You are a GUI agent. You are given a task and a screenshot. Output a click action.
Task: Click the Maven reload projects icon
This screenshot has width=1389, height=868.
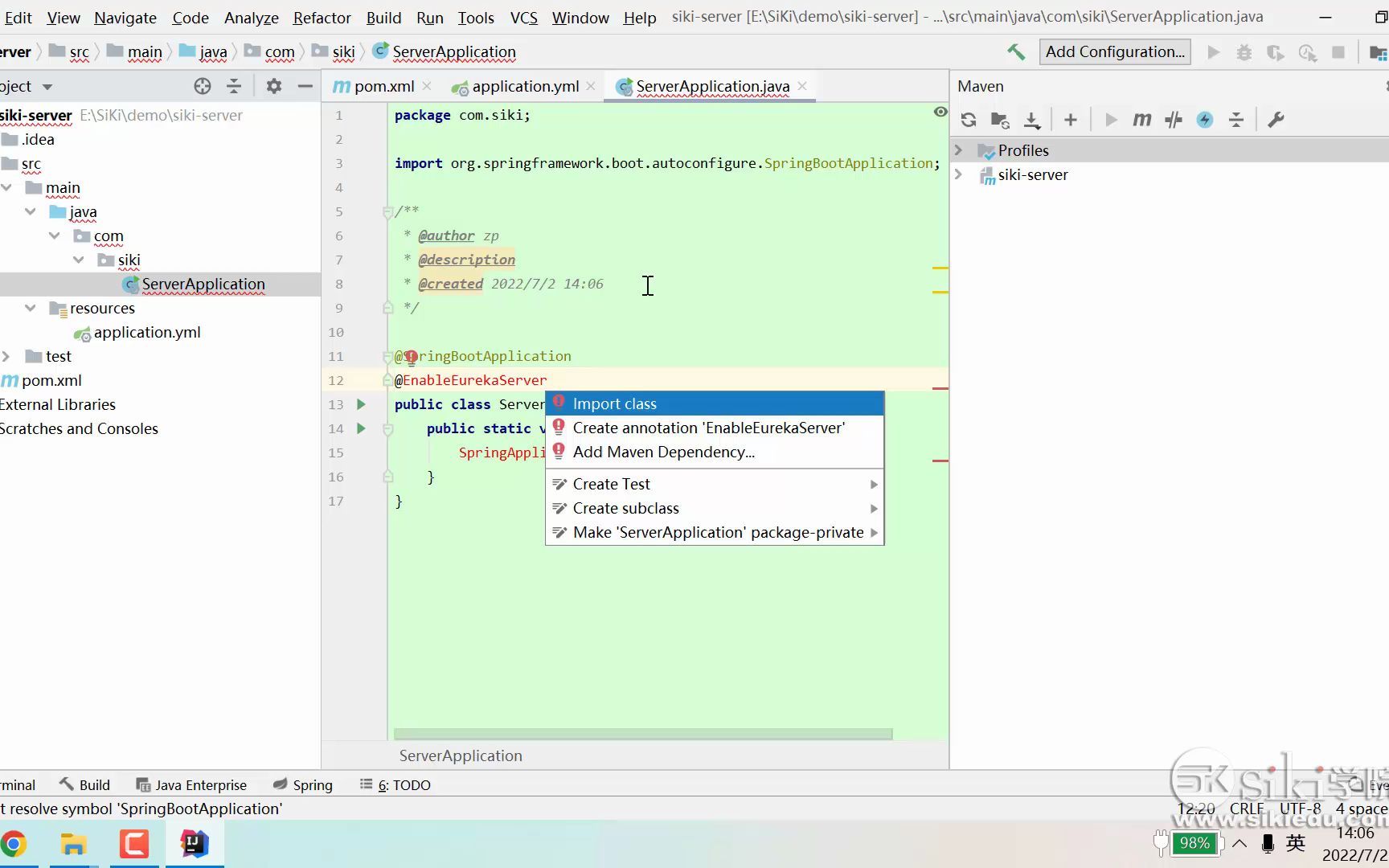pyautogui.click(x=969, y=120)
